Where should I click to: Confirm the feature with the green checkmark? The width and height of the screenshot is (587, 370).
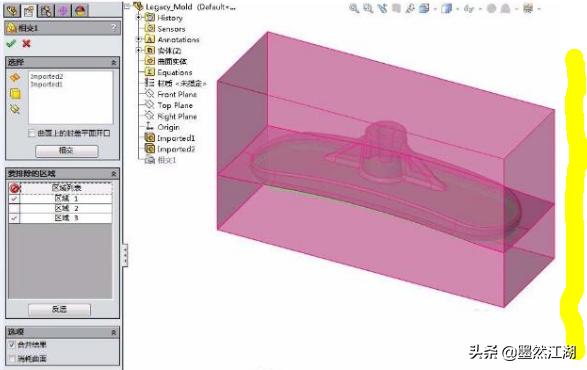point(11,43)
